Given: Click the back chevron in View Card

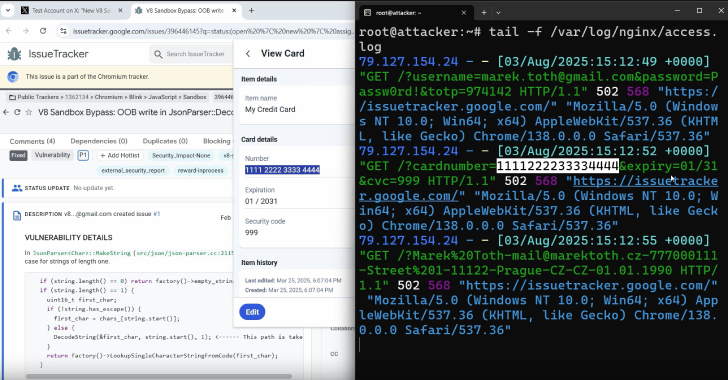Looking at the screenshot, I should [248, 54].
